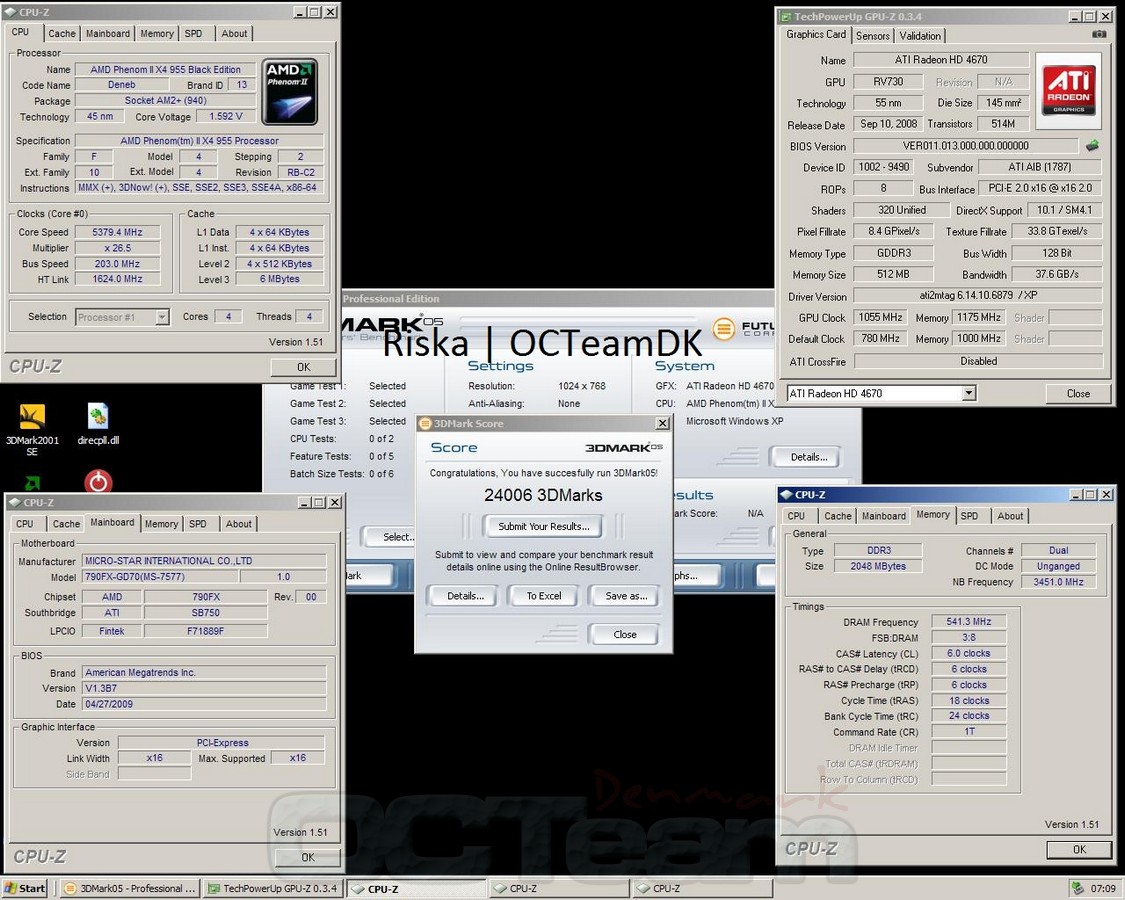Click the GPU-Z title bar icon
The width and height of the screenshot is (1125, 900).
click(x=786, y=17)
